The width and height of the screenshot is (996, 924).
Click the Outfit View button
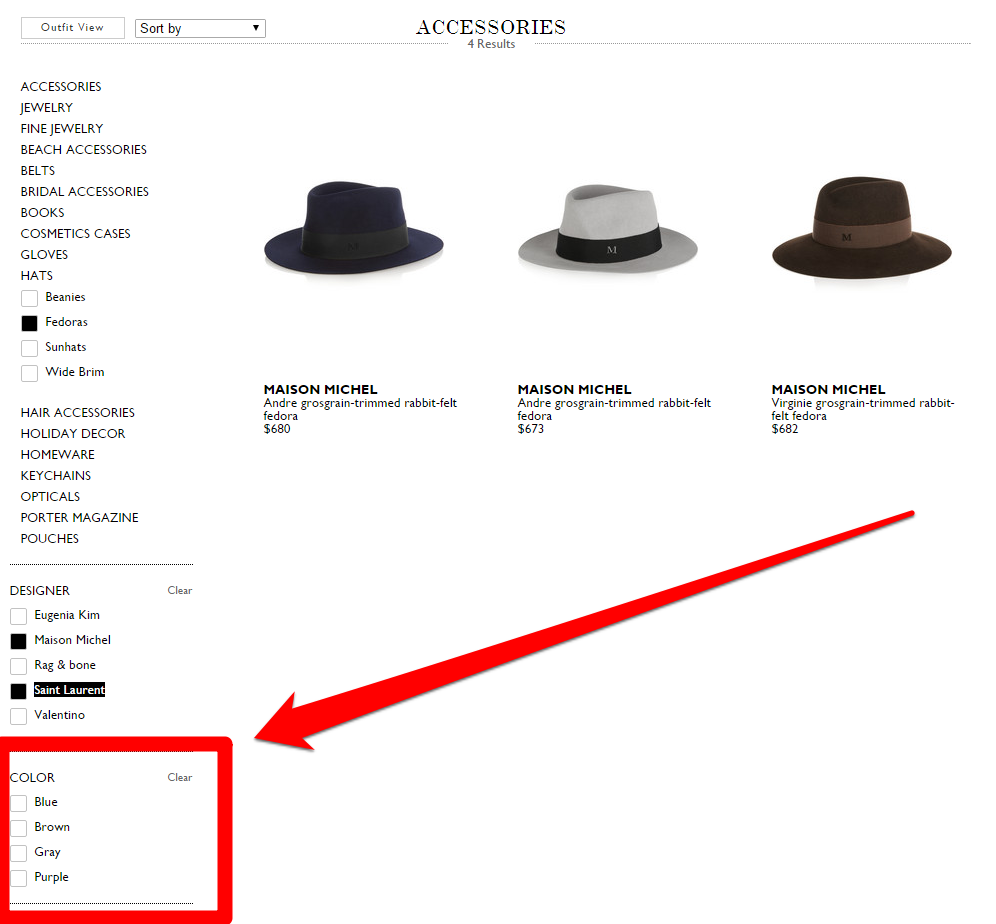click(x=72, y=28)
